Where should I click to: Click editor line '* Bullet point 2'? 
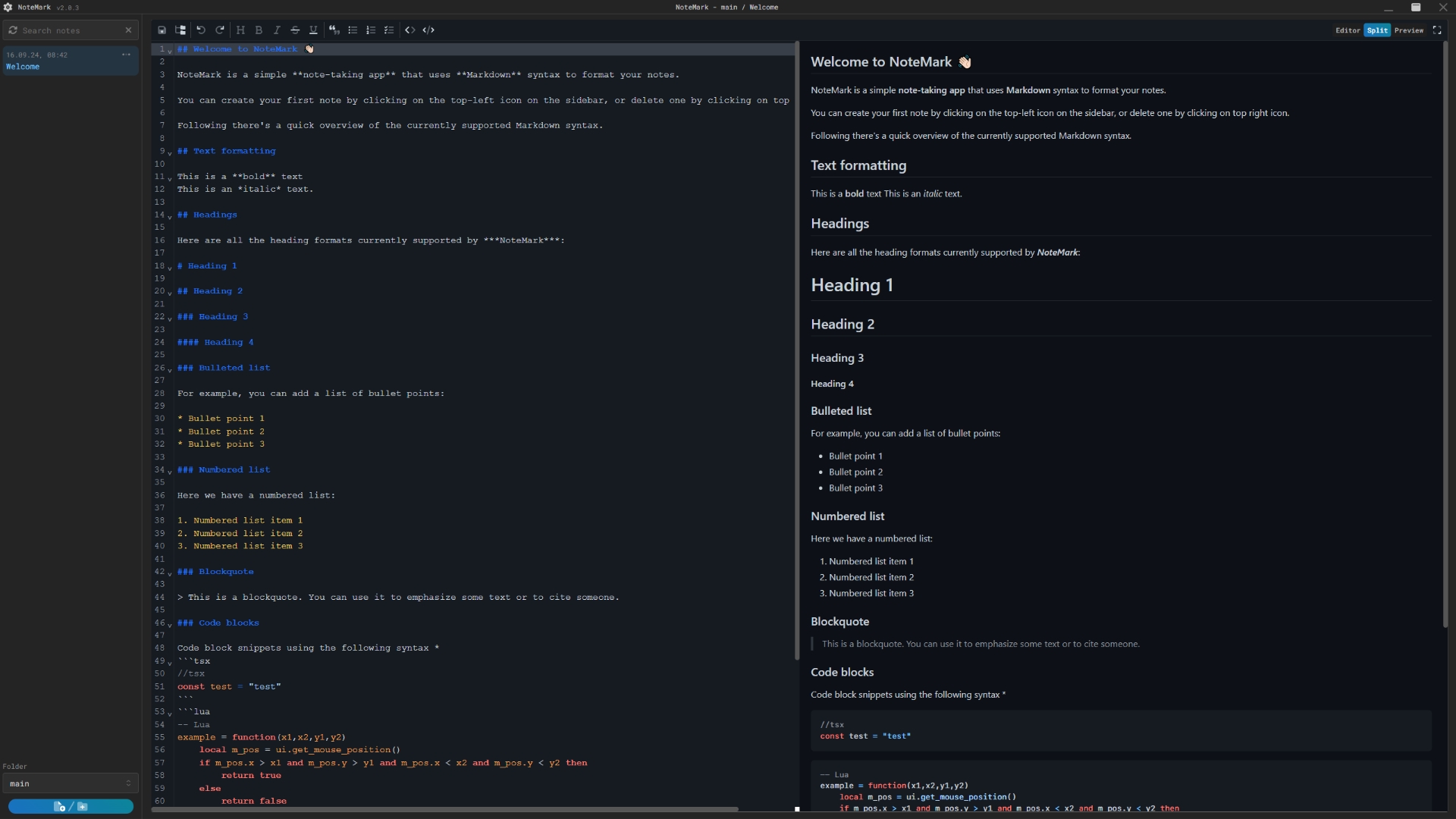[221, 431]
